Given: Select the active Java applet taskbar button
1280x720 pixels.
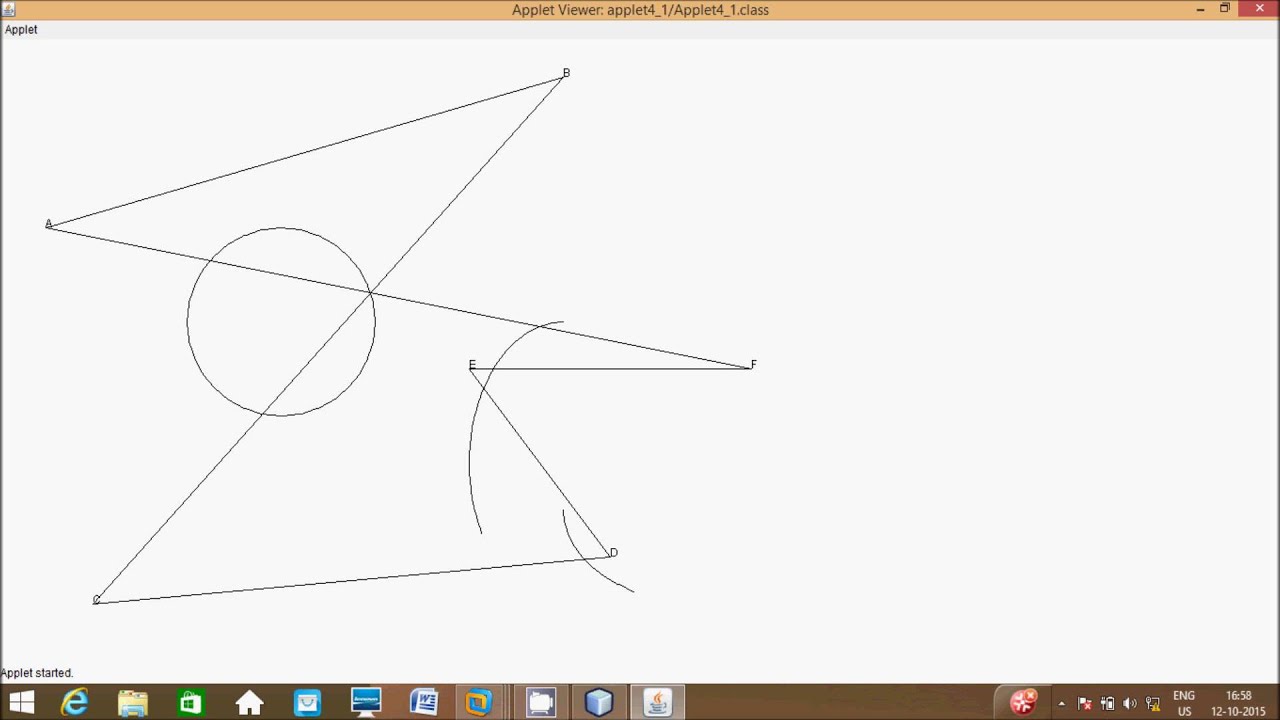Looking at the screenshot, I should [657, 703].
